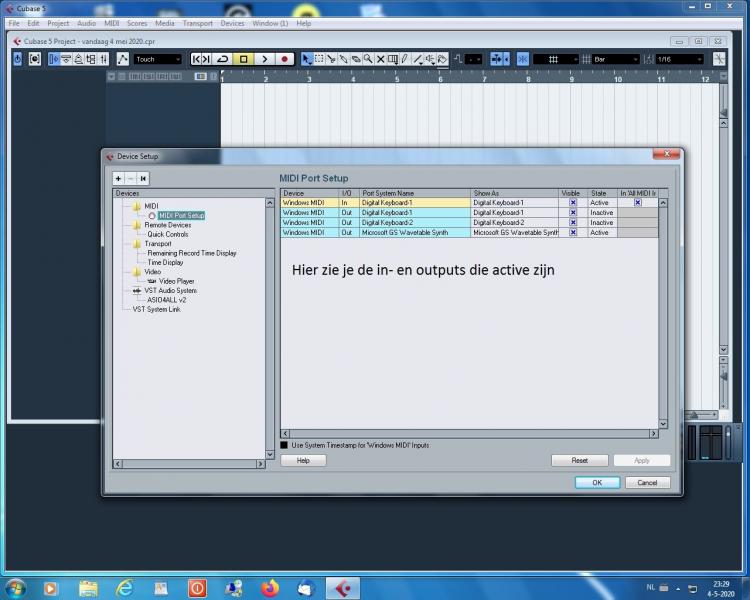Confirm with the OK button
This screenshot has height=600, width=750.
coord(597,482)
